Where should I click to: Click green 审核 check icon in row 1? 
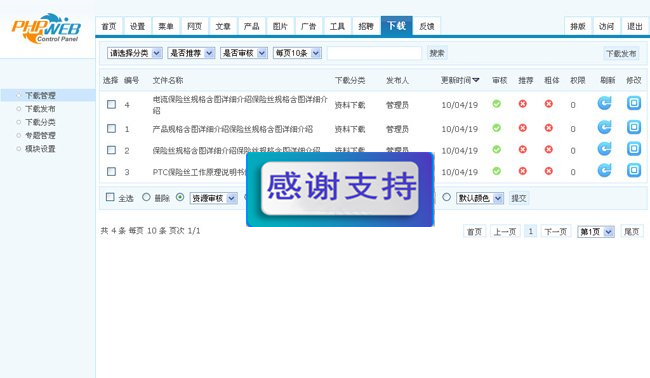point(497,128)
